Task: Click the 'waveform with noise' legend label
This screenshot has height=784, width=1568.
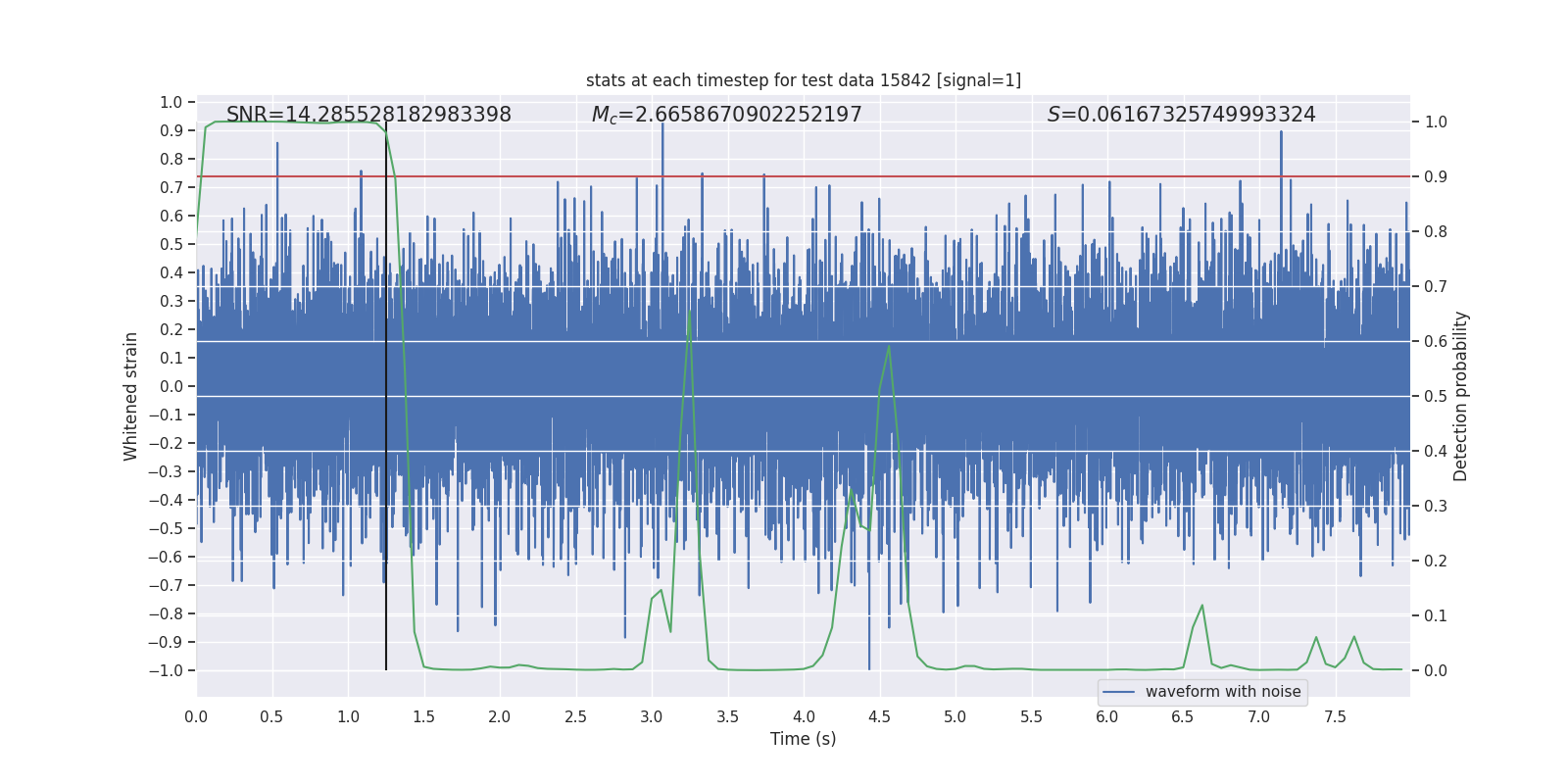Action: 1223,692
